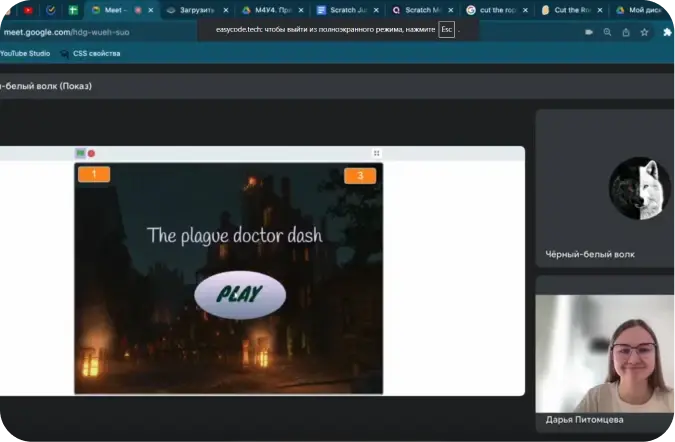
Task: Click the meet.google.com address bar
Action: (66, 32)
